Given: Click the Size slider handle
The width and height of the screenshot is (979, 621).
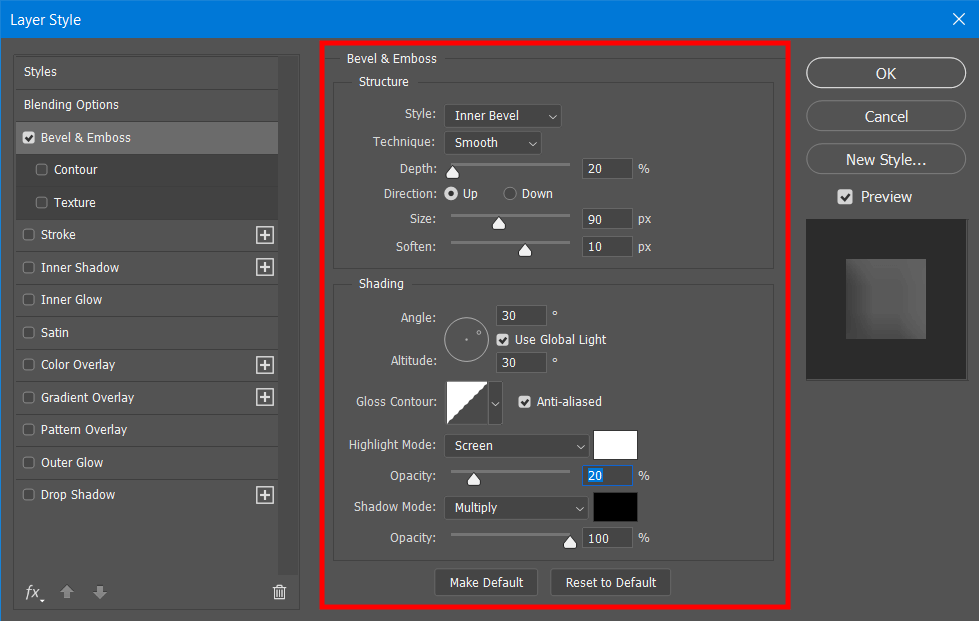Looking at the screenshot, I should [498, 223].
